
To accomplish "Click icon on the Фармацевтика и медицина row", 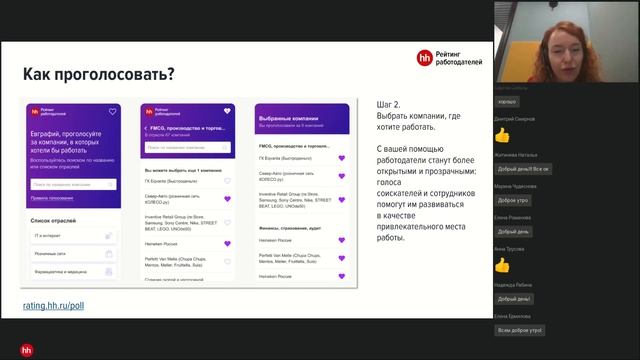I will pos(109,272).
